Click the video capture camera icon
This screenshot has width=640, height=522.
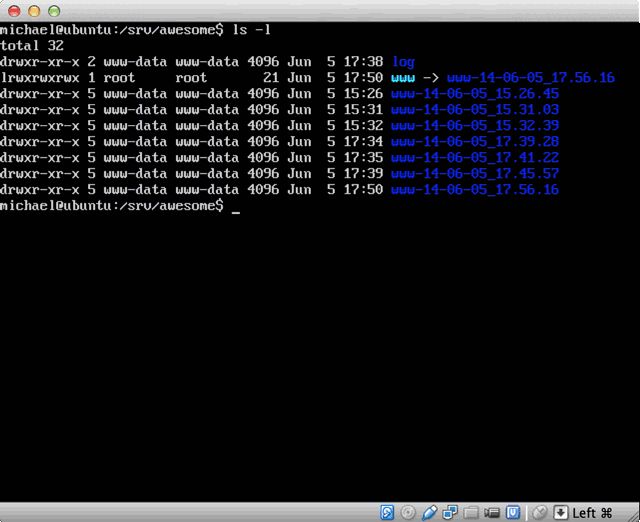point(492,513)
